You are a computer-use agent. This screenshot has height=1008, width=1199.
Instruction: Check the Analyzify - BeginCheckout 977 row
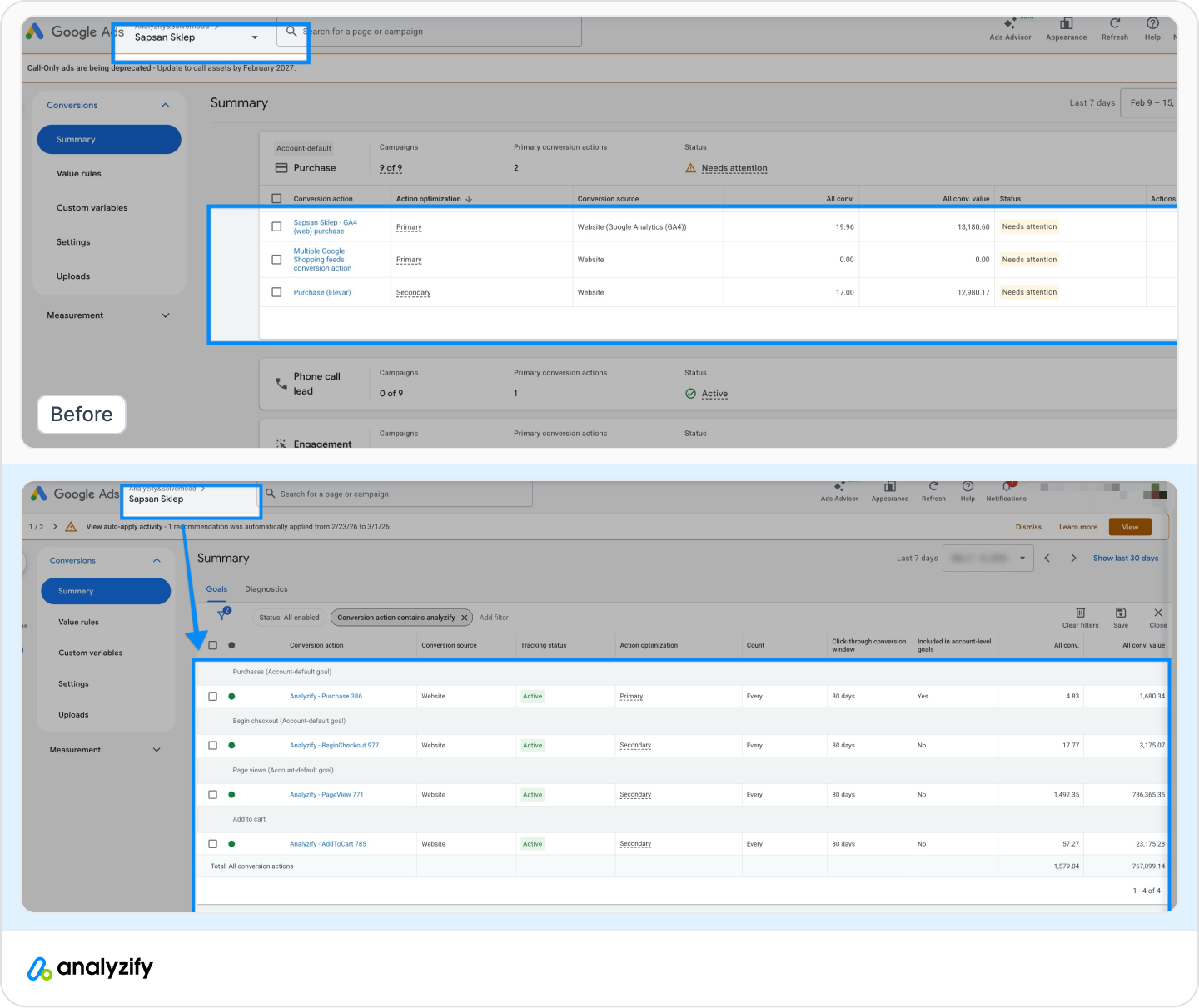213,745
